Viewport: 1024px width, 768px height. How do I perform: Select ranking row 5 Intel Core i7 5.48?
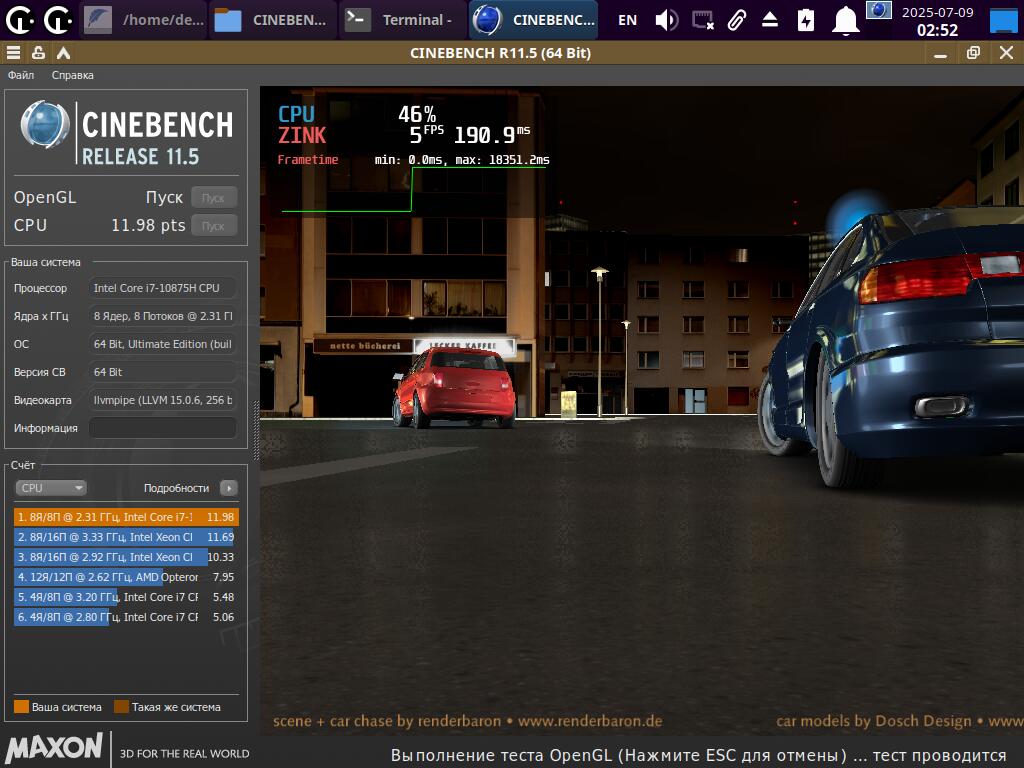tap(126, 597)
